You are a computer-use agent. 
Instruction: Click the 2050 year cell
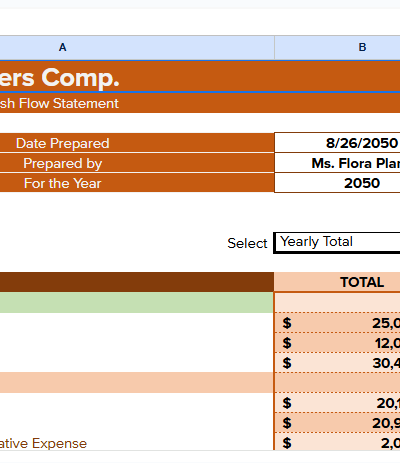click(x=337, y=183)
